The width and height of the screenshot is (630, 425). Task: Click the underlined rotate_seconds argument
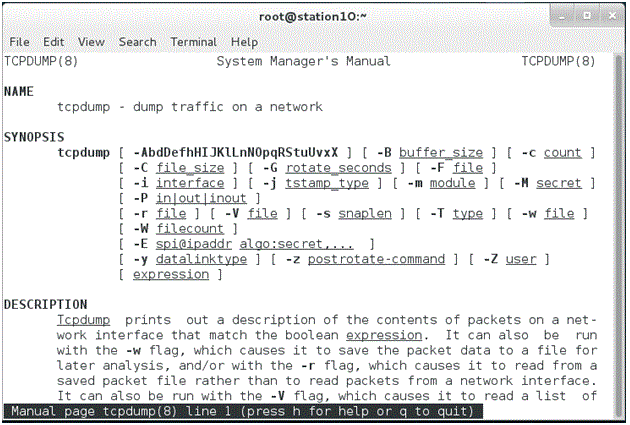338,168
